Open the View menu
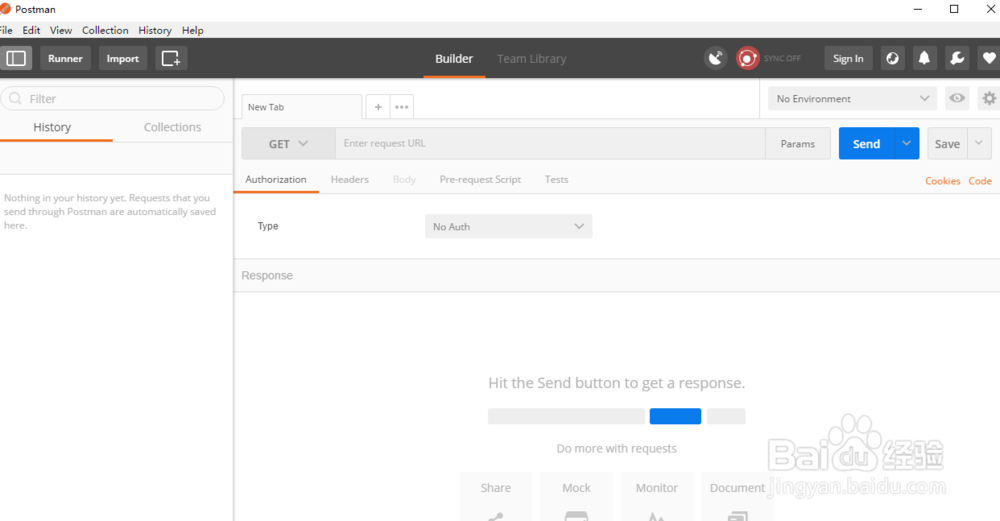Image resolution: width=1000 pixels, height=521 pixels. tap(61, 30)
